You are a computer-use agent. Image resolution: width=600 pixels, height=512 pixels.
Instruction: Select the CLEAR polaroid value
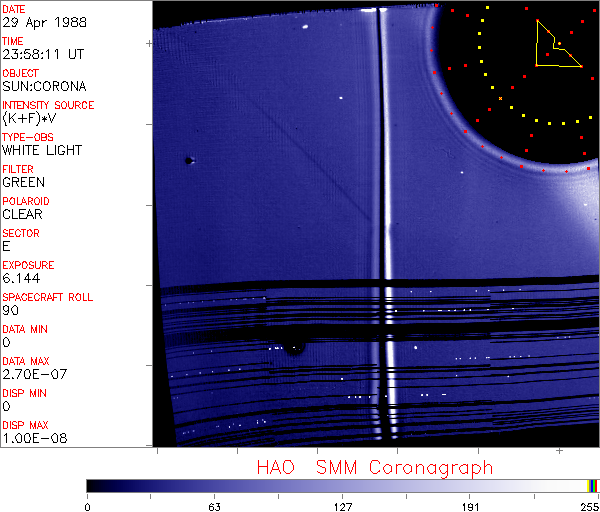pos(22,214)
